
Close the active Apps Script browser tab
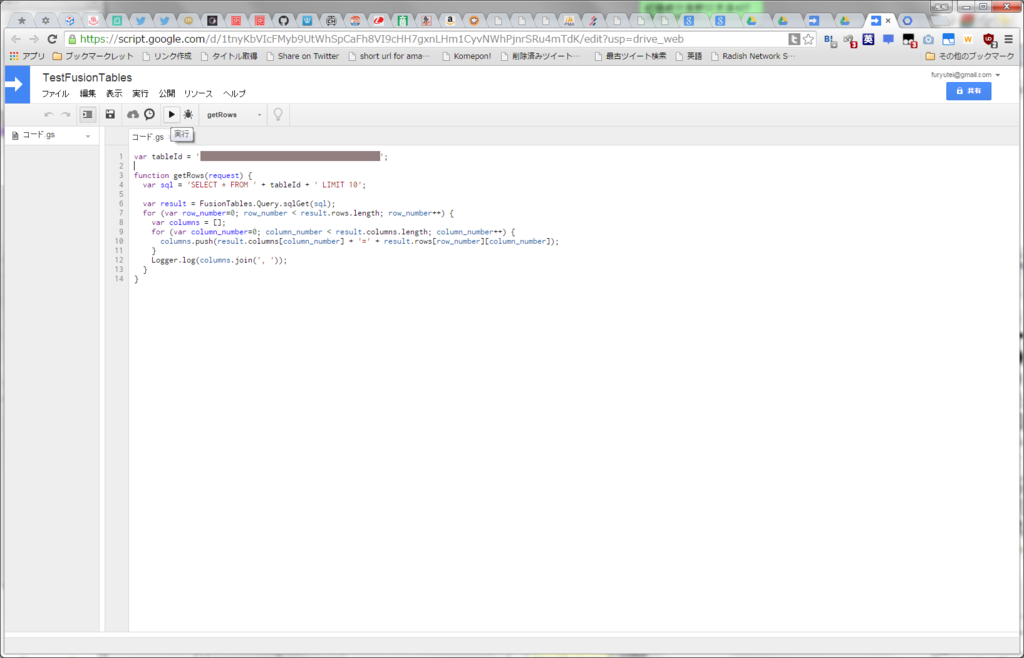click(888, 20)
